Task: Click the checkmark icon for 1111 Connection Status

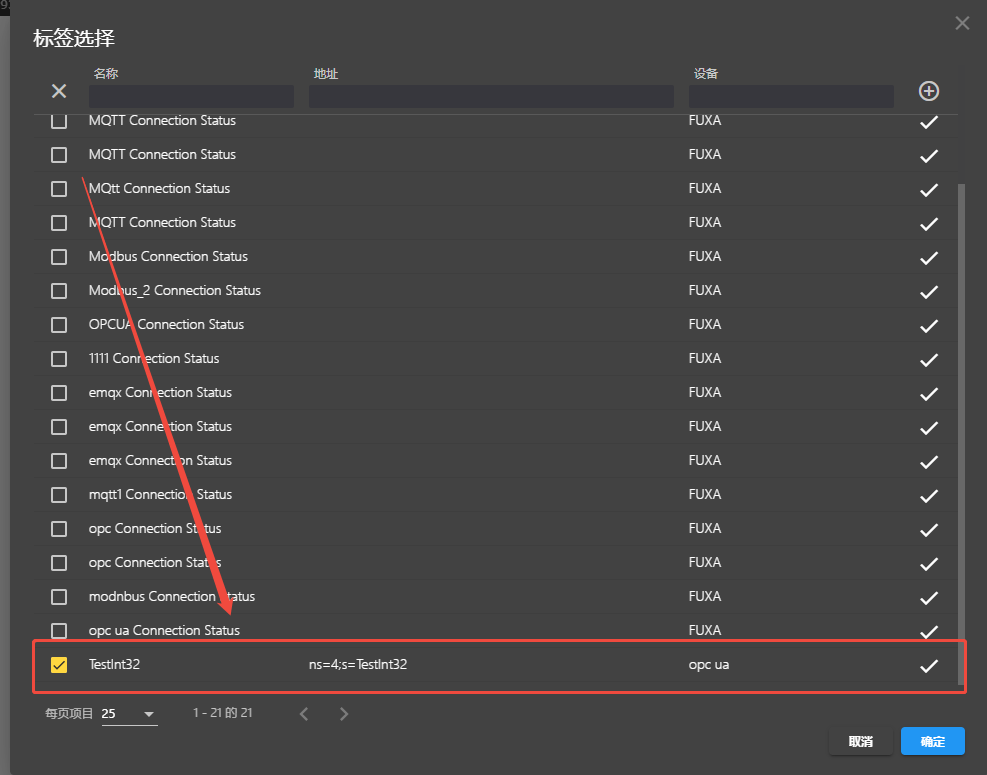Action: 929,359
